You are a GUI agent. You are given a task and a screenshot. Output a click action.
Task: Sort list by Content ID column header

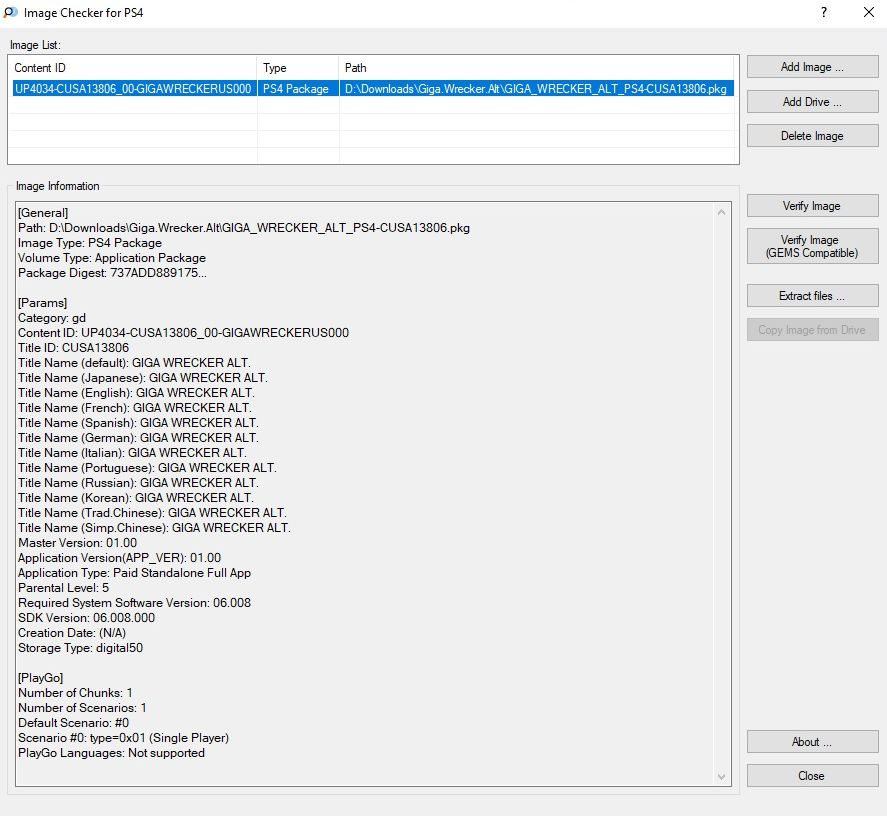coord(134,68)
